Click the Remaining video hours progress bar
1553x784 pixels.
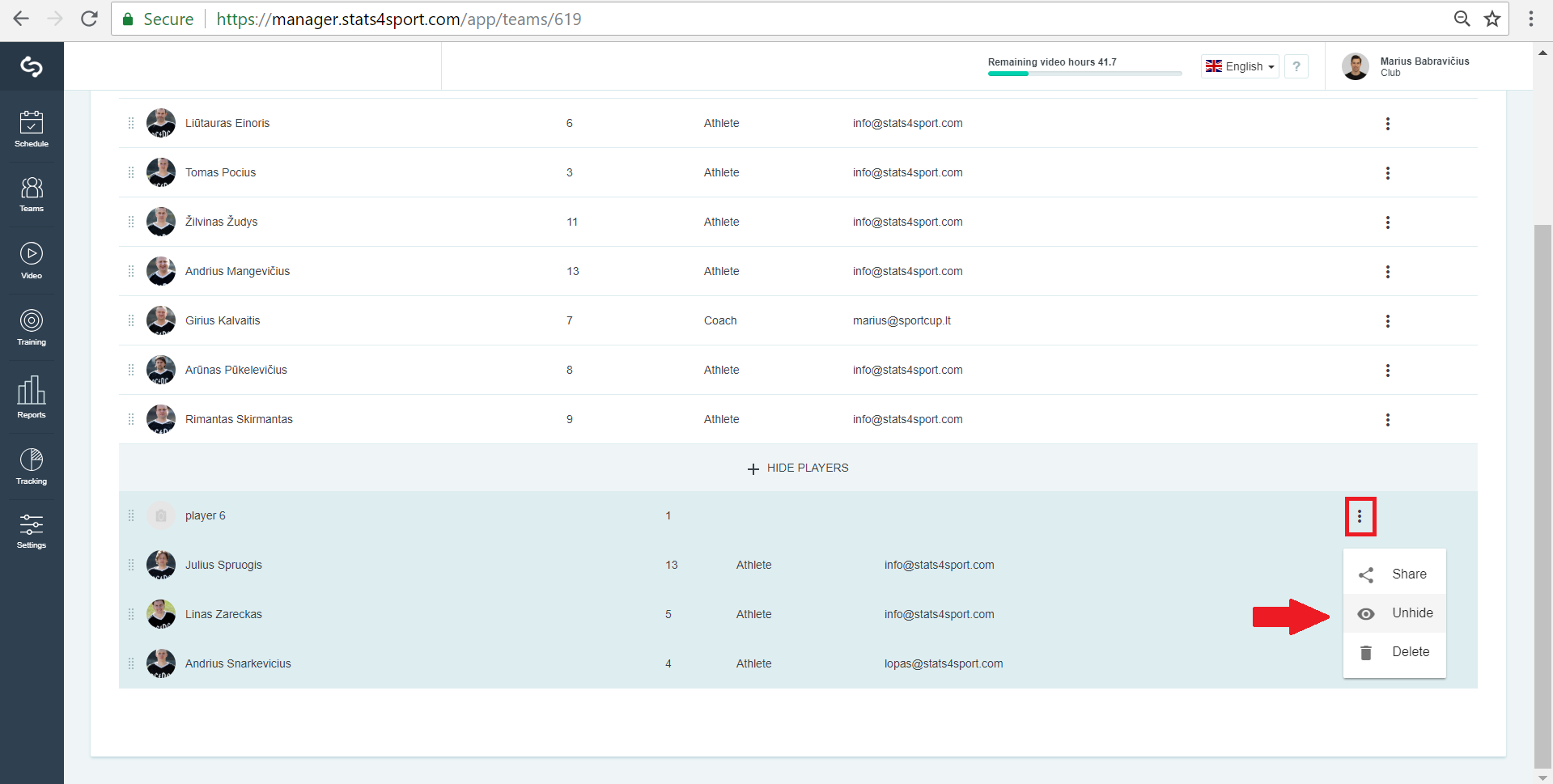(x=1084, y=74)
